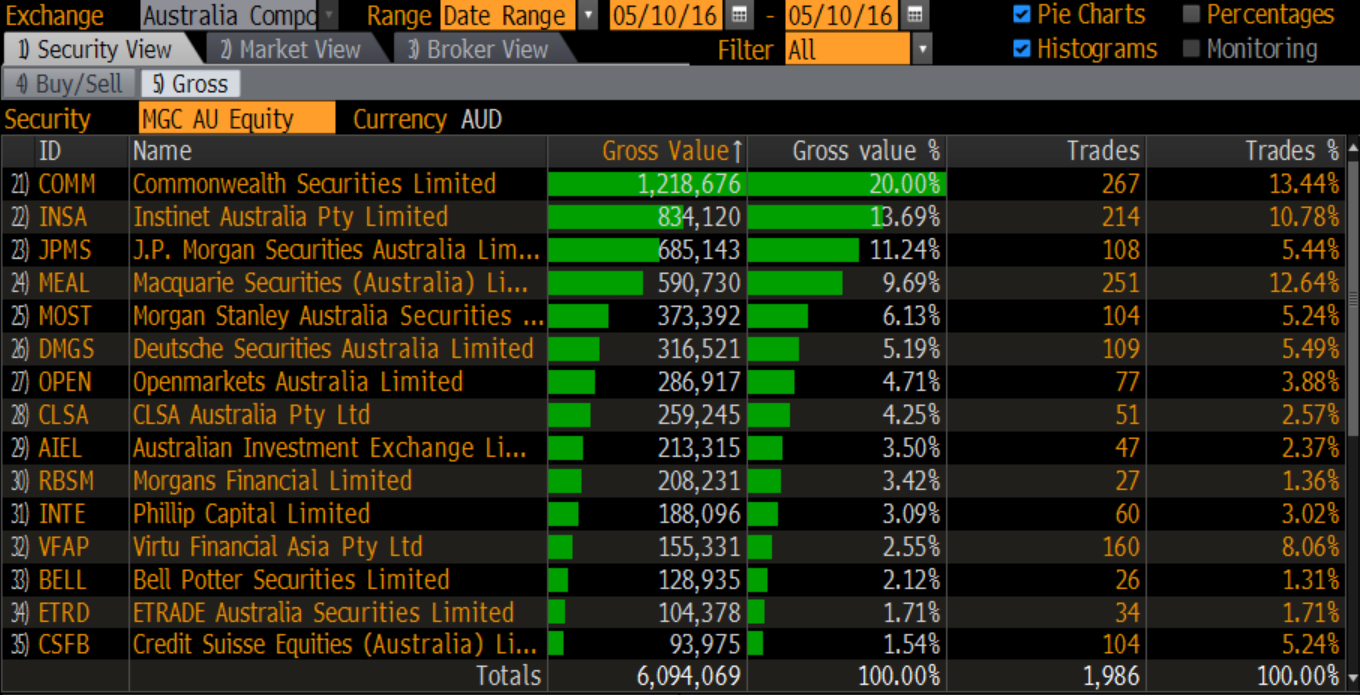Click the gross value 373,392
The width and height of the screenshot is (1360, 695).
tap(699, 316)
